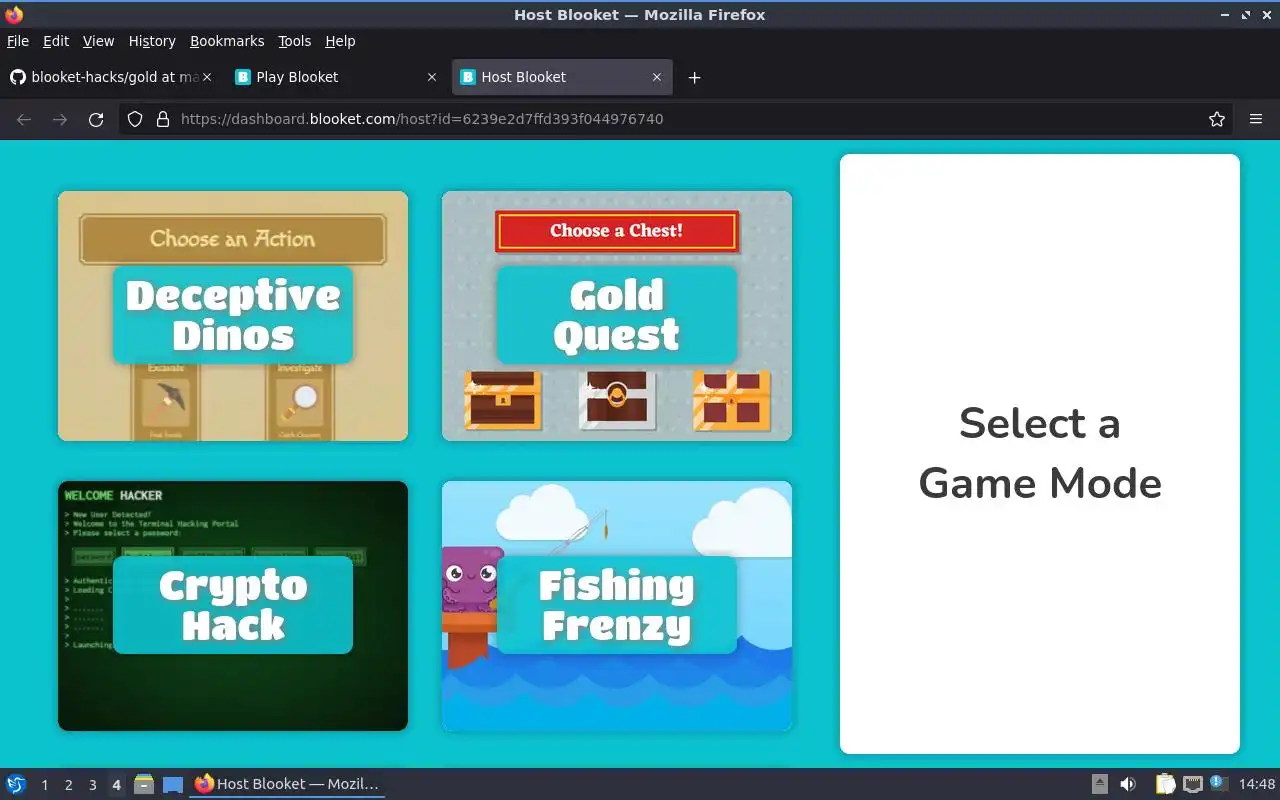Open the Bookmarks menu
Screen dimensions: 1280x800
point(227,41)
